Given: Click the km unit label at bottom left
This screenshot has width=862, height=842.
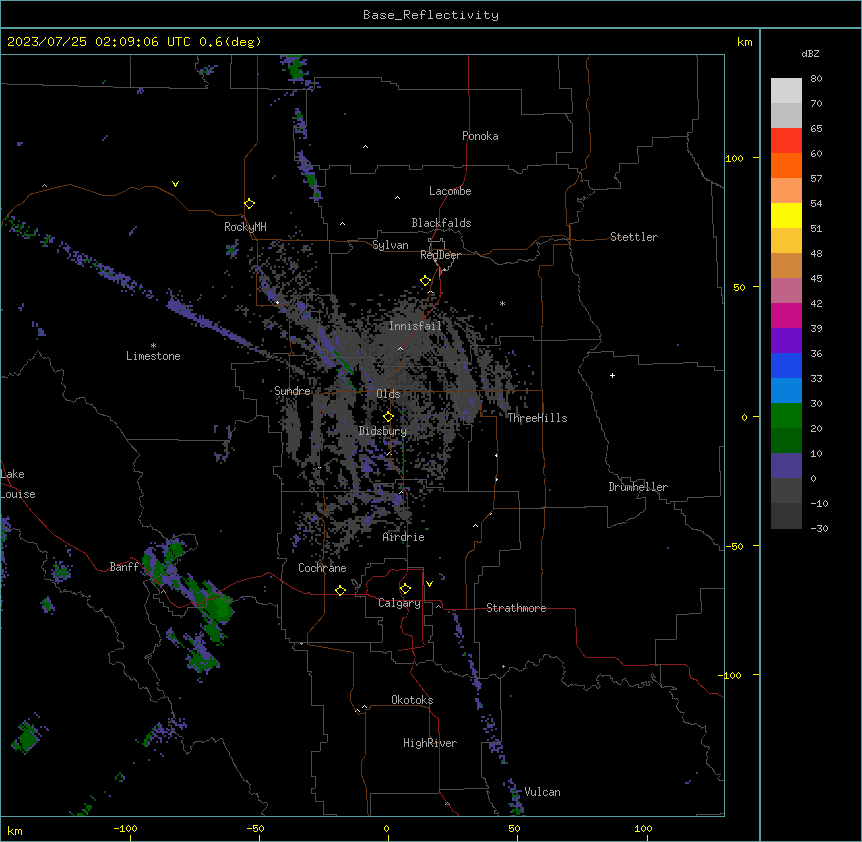Looking at the screenshot, I should pos(14,830).
